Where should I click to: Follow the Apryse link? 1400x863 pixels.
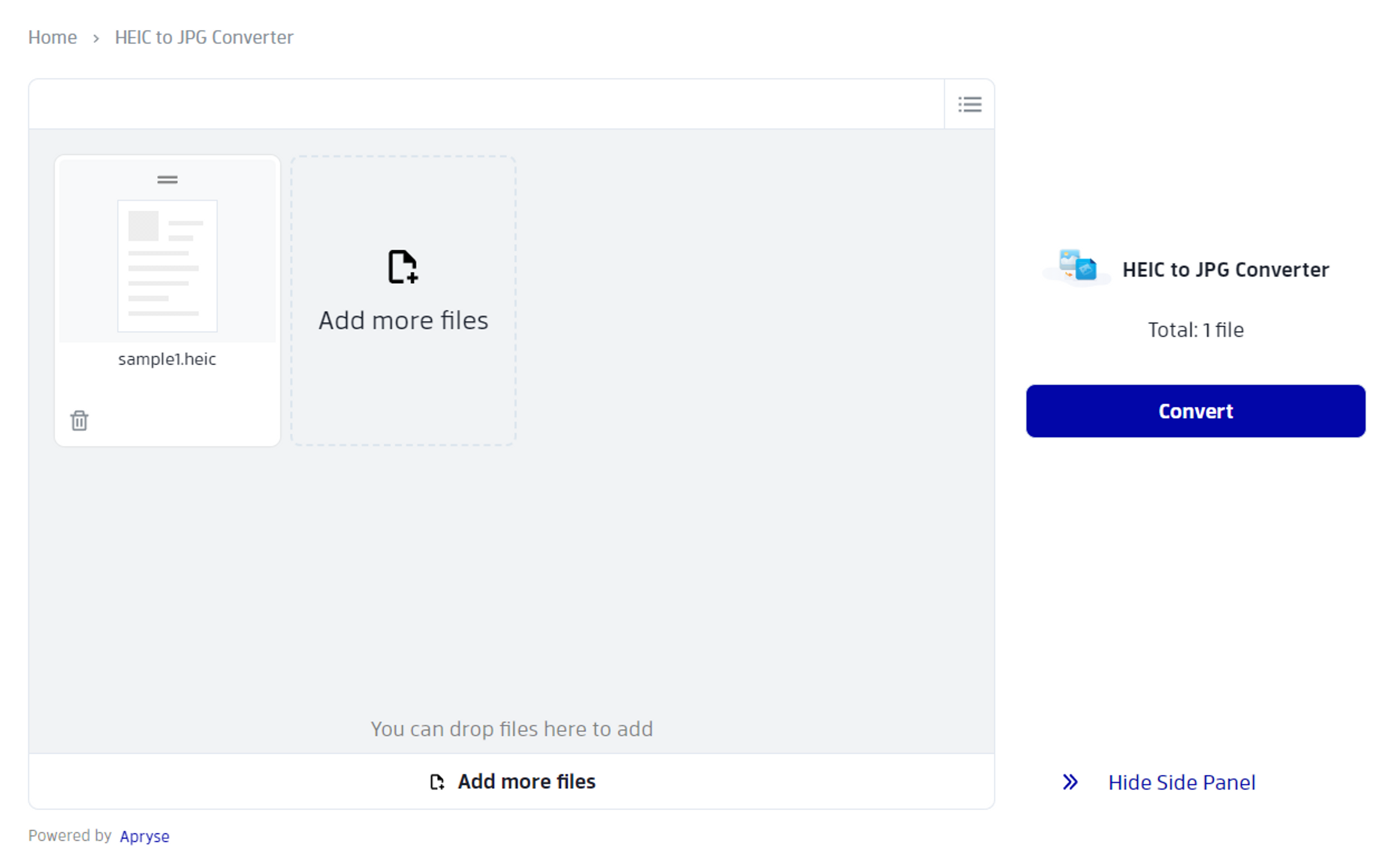[x=144, y=836]
